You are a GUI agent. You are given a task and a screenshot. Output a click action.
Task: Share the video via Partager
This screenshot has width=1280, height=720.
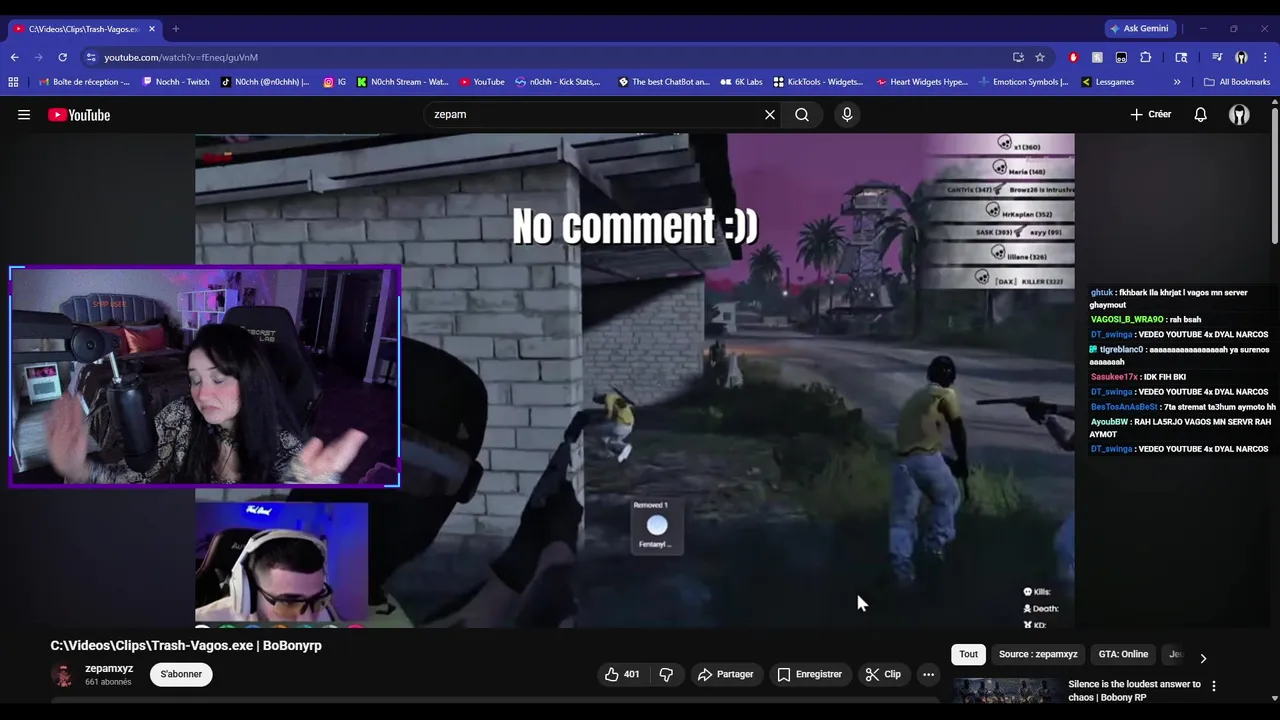point(726,674)
